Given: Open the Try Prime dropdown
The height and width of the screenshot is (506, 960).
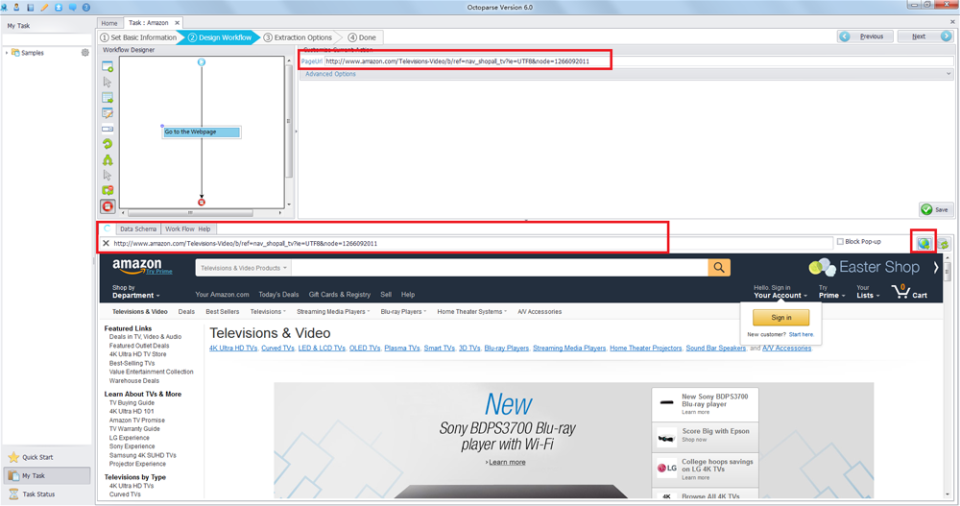Looking at the screenshot, I should 832,292.
